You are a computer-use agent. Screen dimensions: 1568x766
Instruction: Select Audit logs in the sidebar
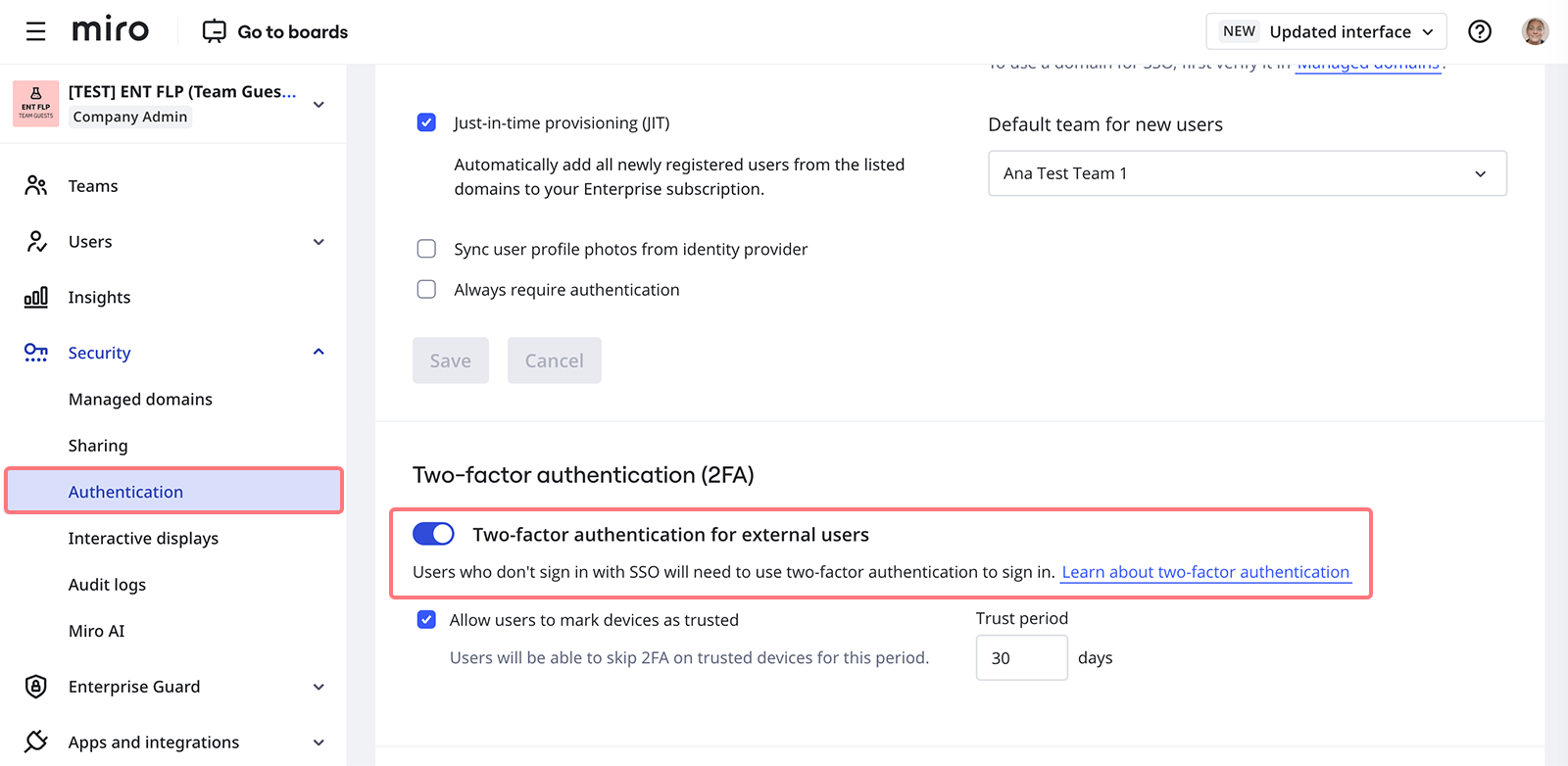tap(107, 585)
